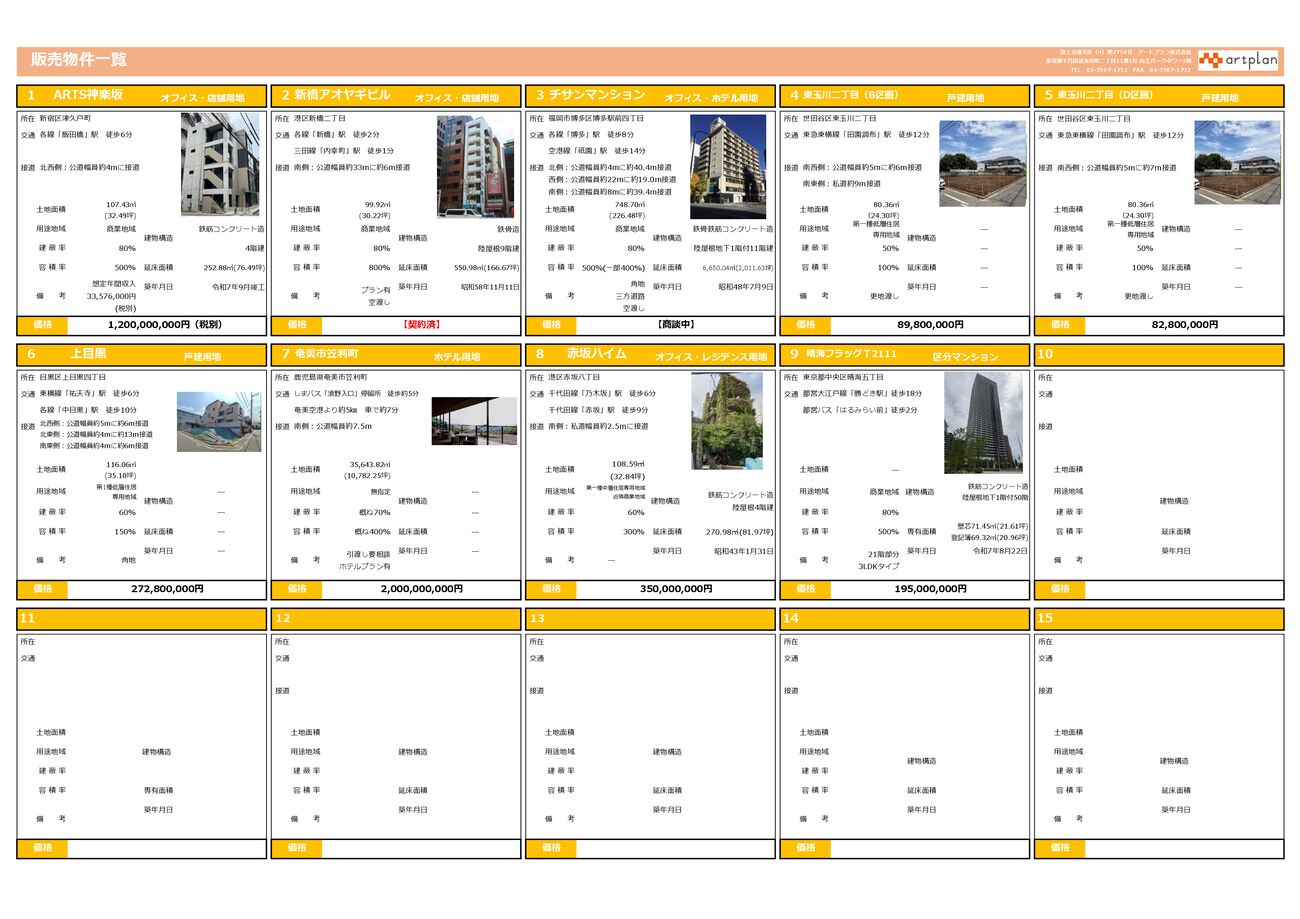The image size is (1300, 919).
Task: Select the empty price field of listing 13
Action: [x=675, y=848]
